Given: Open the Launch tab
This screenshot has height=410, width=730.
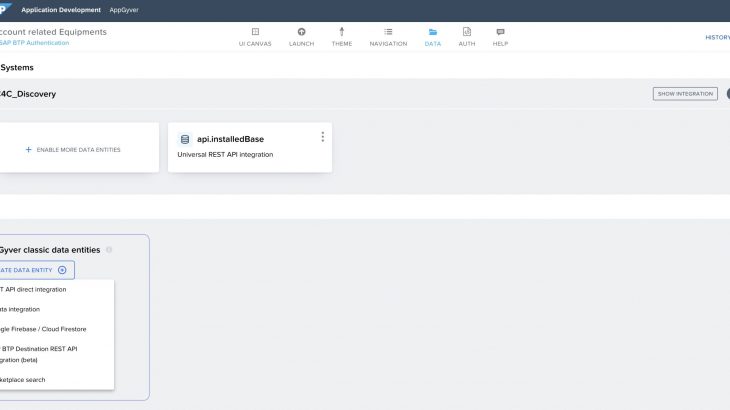Looking at the screenshot, I should [x=301, y=37].
